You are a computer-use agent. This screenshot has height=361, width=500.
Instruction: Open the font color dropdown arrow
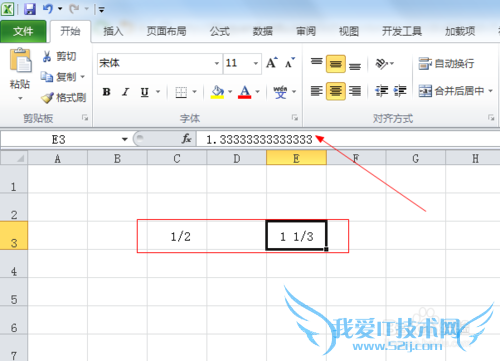[257, 92]
